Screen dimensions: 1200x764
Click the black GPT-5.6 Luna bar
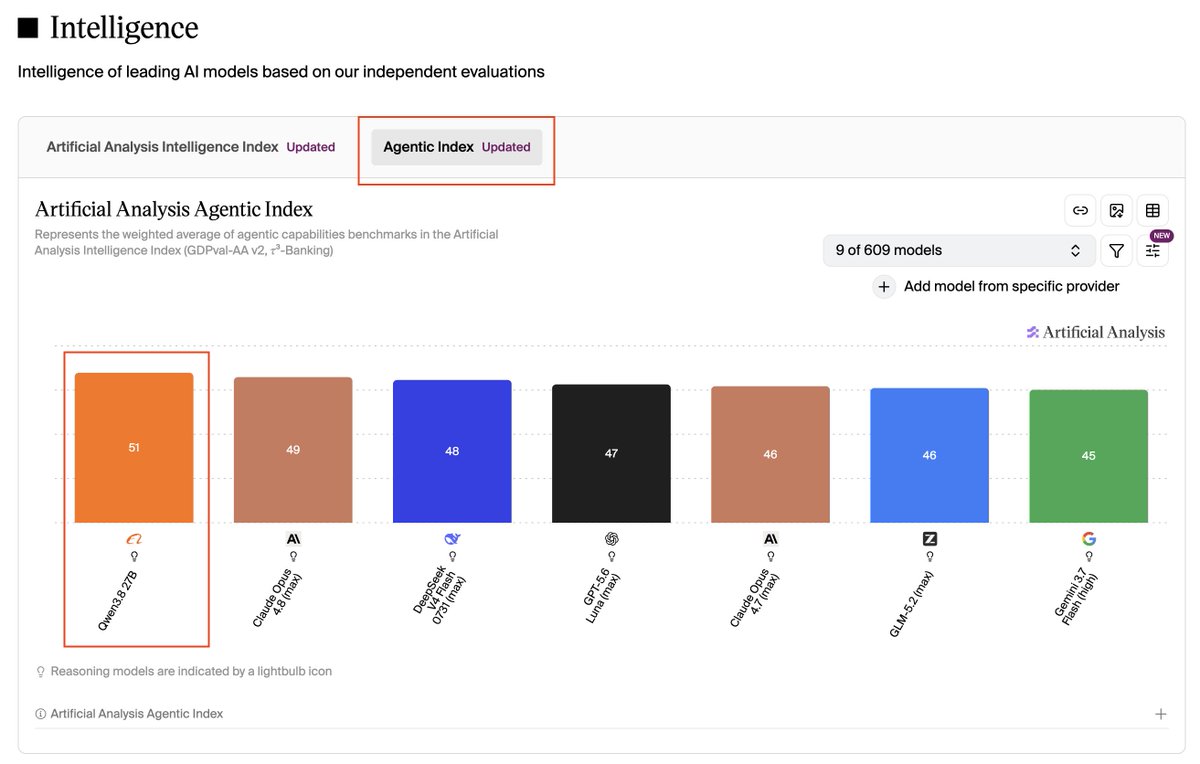[611, 454]
